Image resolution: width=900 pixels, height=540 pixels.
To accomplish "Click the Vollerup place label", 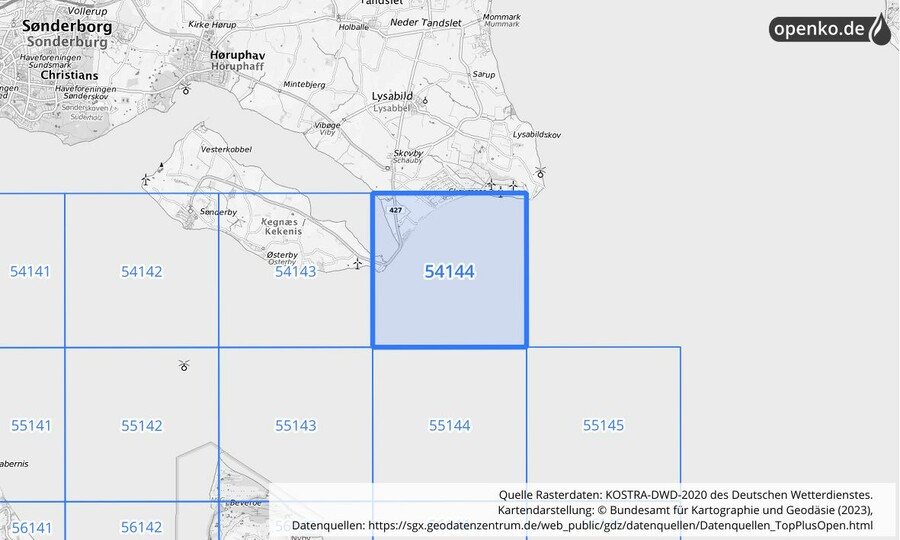I will (x=87, y=11).
